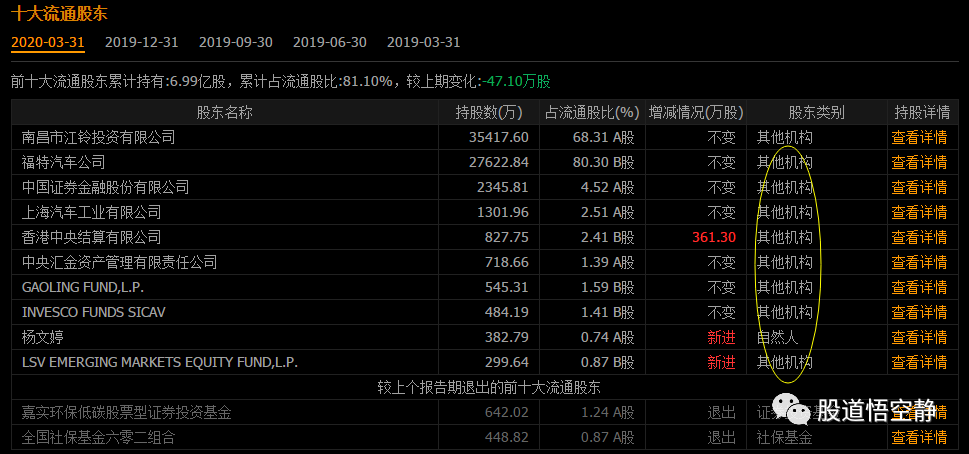
Task: Click the 35417.60 holdings value
Action: 499,137
